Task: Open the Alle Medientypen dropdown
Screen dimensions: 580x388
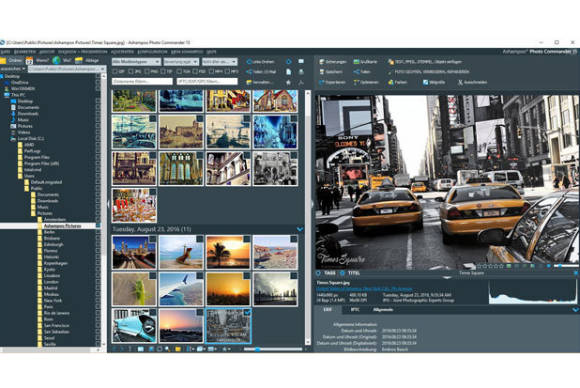Action: (136, 62)
